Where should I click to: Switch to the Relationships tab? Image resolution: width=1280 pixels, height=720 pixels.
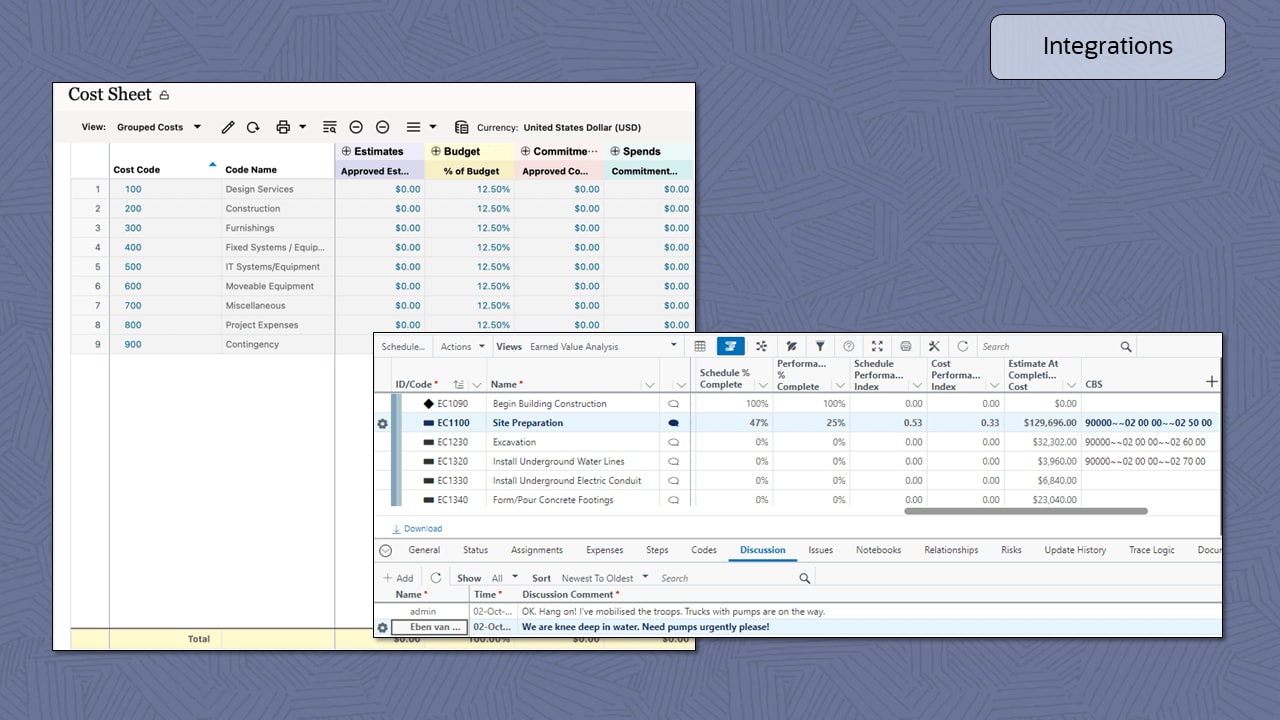click(x=951, y=550)
